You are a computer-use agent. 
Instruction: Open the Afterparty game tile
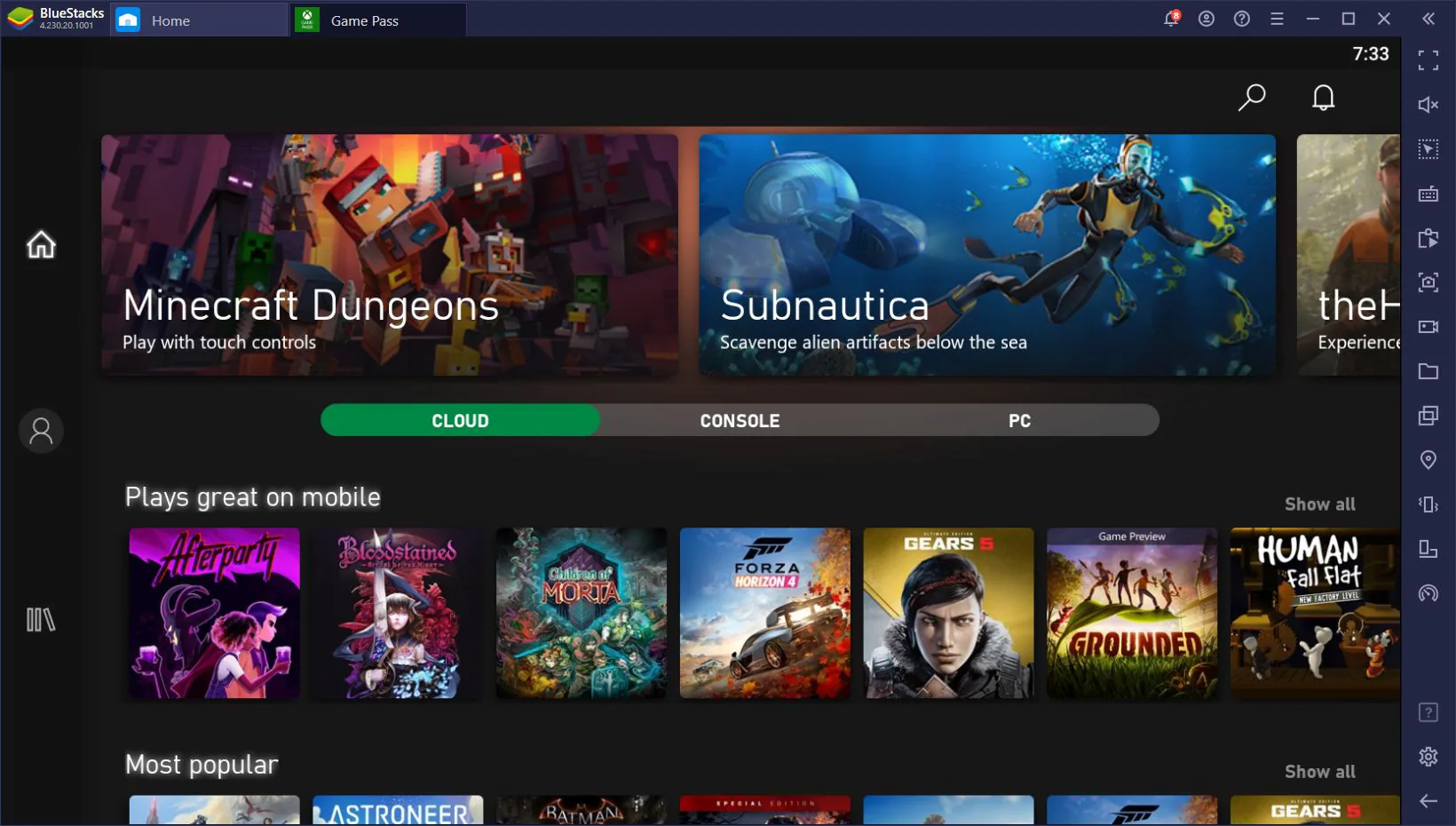tap(215, 613)
